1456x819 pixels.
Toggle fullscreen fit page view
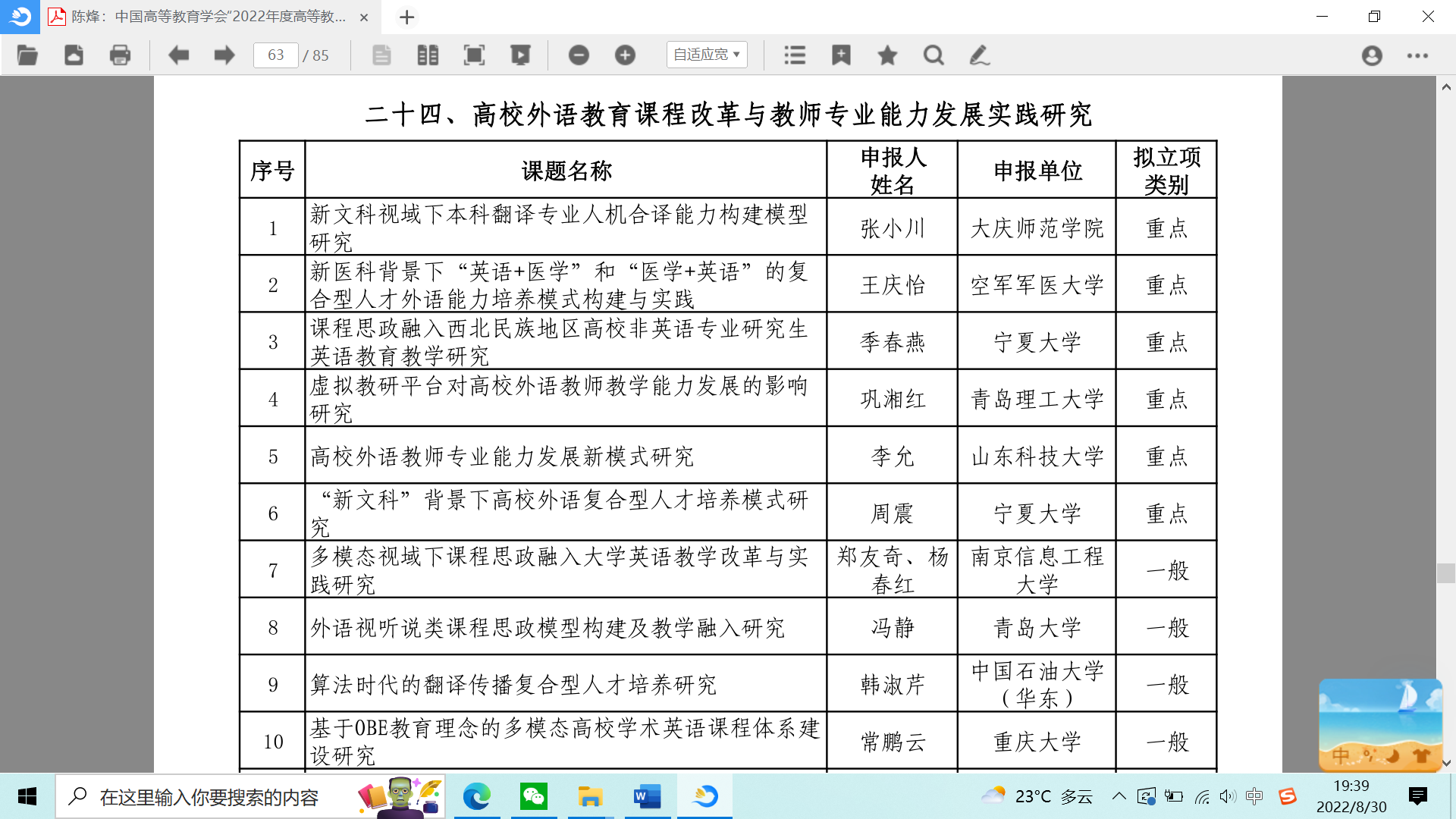[474, 55]
